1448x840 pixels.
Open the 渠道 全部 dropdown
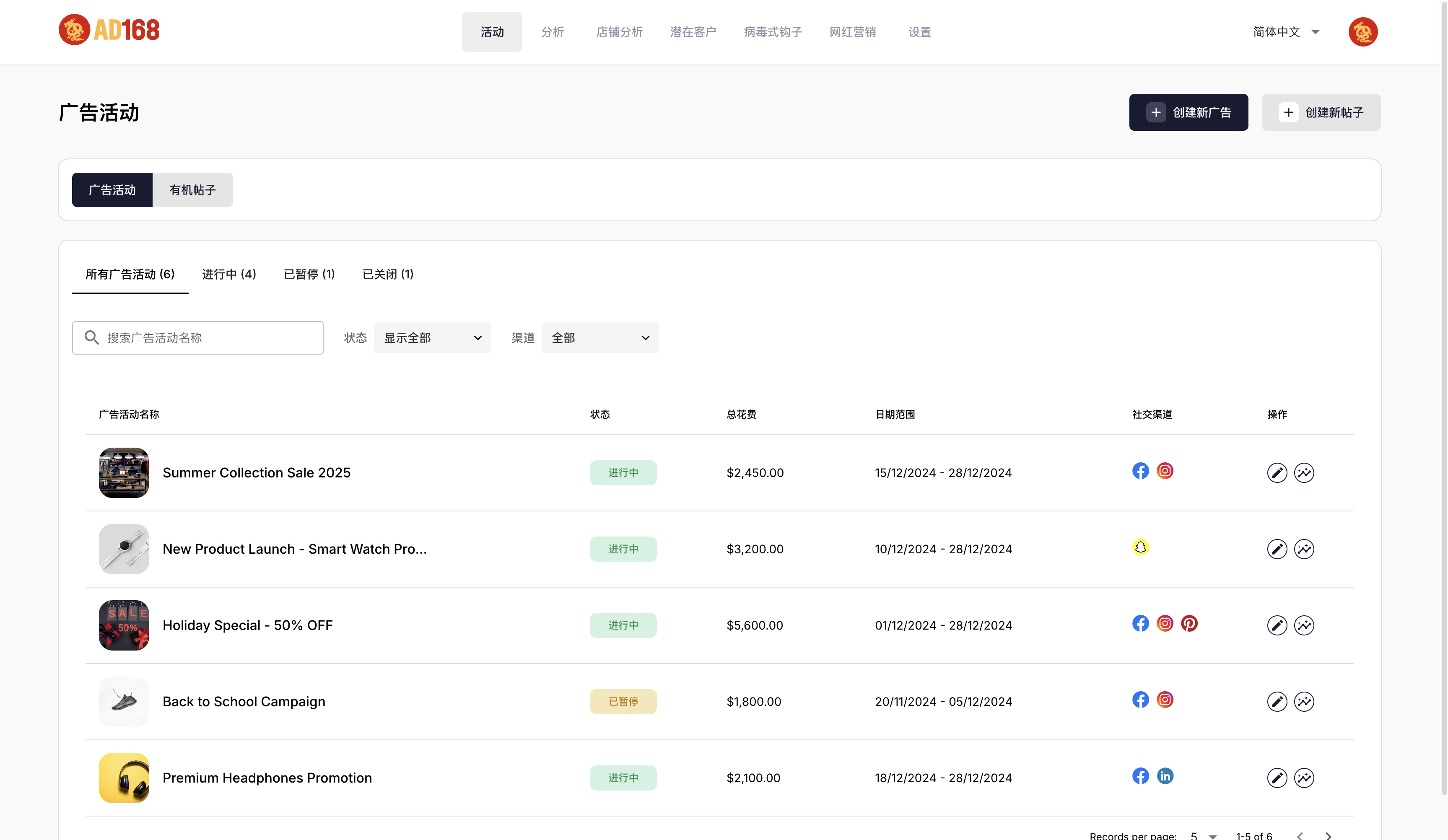tap(600, 338)
